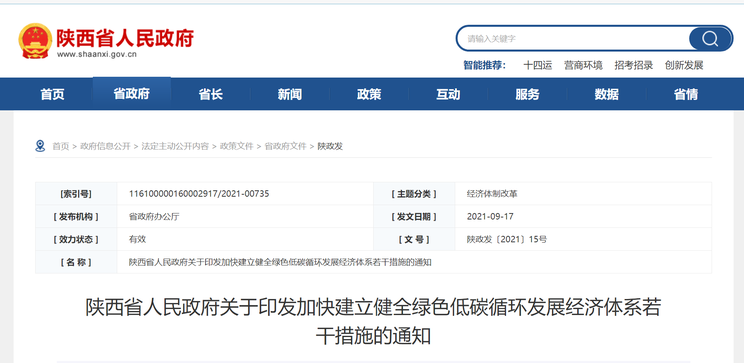Select index number 116100000160002917/2021-00735

coord(199,194)
